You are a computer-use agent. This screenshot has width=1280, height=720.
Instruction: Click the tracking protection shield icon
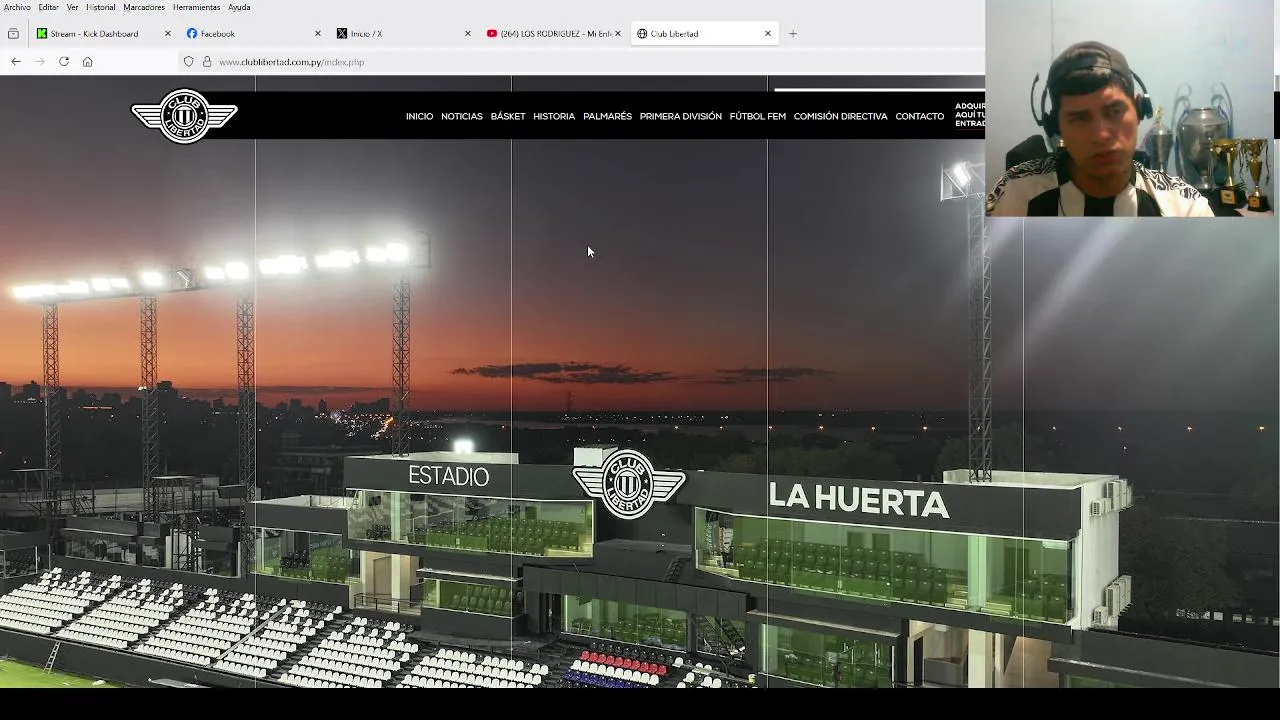click(x=188, y=62)
